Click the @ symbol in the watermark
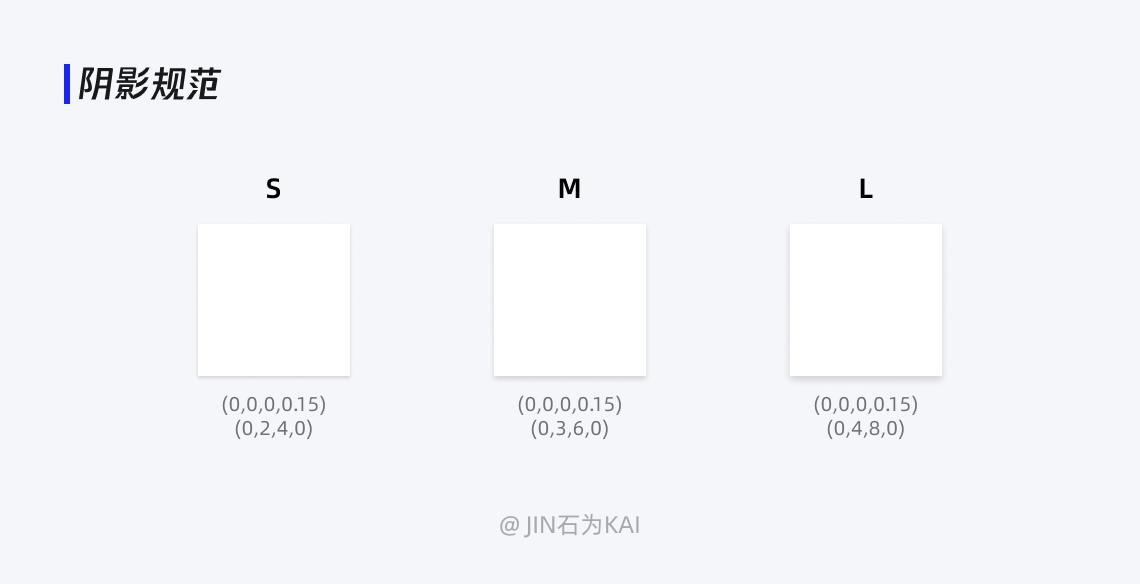Viewport: 1140px width, 584px height. coord(509,525)
